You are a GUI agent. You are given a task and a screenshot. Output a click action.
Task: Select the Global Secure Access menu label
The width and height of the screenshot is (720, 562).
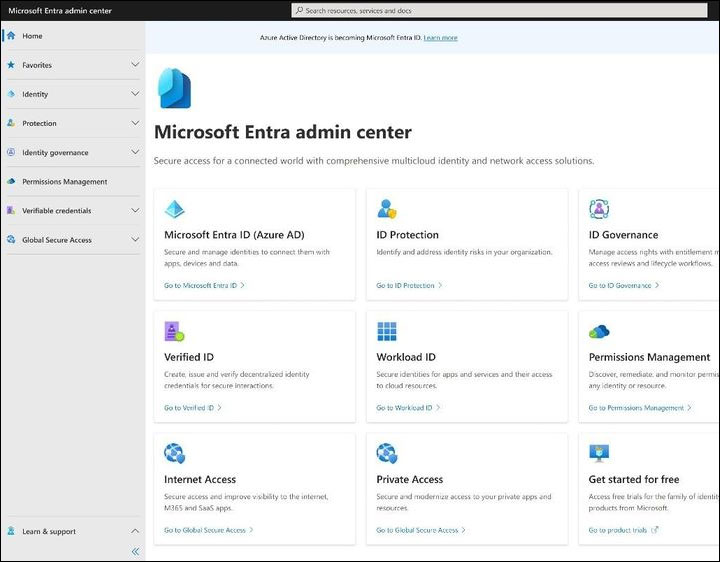(57, 240)
